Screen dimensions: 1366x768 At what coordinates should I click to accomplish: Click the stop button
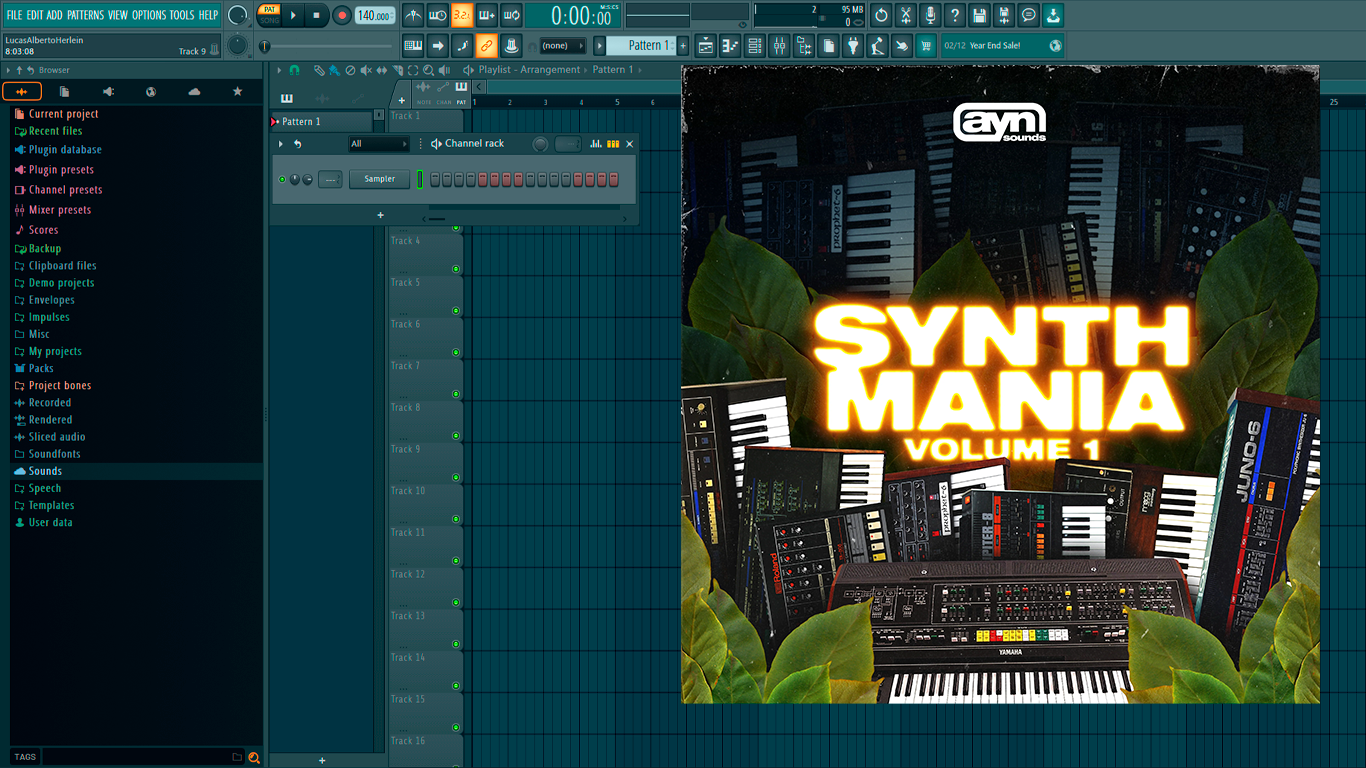coord(317,15)
